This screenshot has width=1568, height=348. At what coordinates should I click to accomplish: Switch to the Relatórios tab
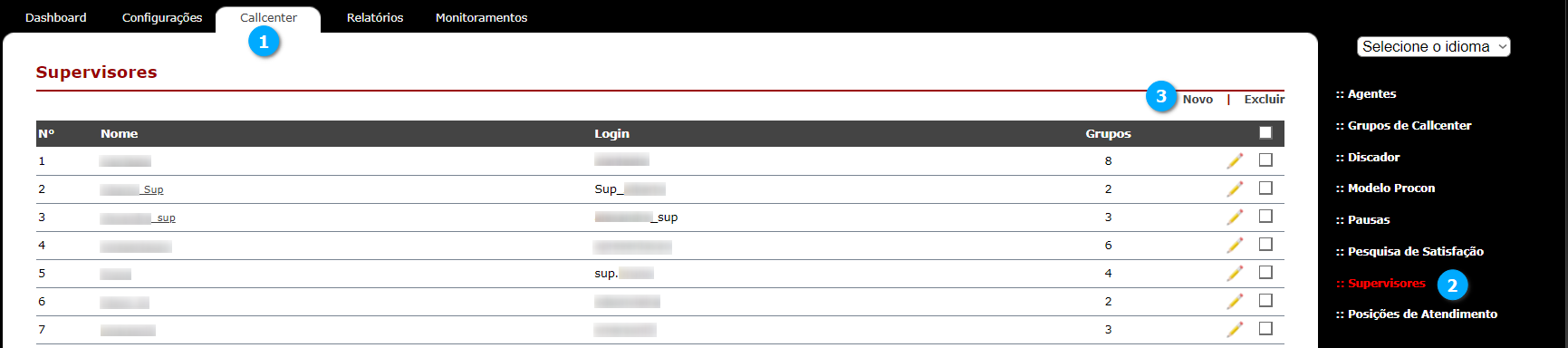[x=375, y=17]
